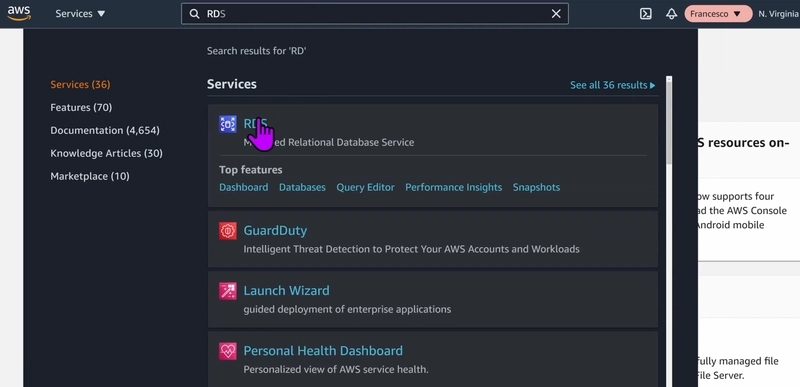
Task: Click the Personal Health Dashboard icon
Action: pos(228,351)
